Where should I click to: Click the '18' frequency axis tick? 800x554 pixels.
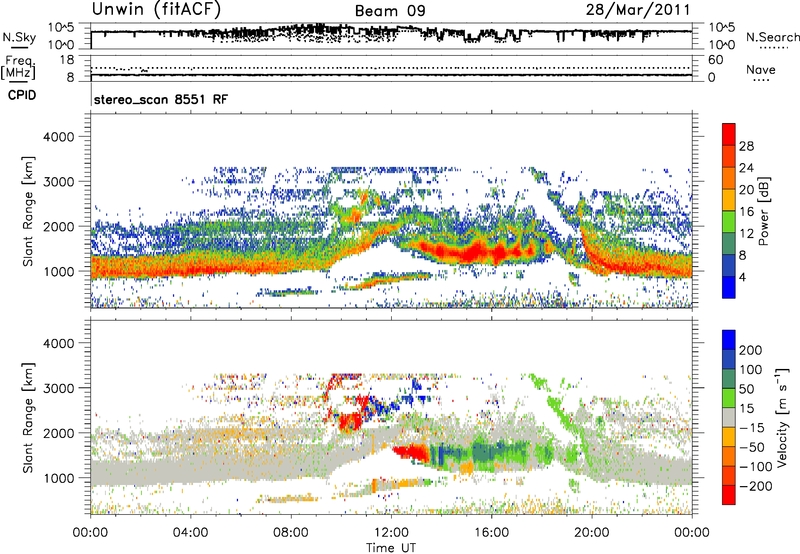pos(67,60)
